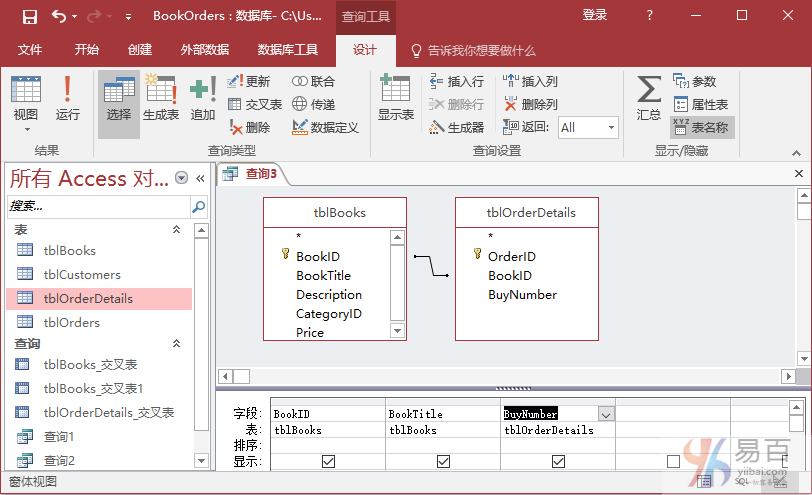The width and height of the screenshot is (812, 495).
Task: Uncheck the 显示 checkbox under BookID column
Action: [x=328, y=461]
